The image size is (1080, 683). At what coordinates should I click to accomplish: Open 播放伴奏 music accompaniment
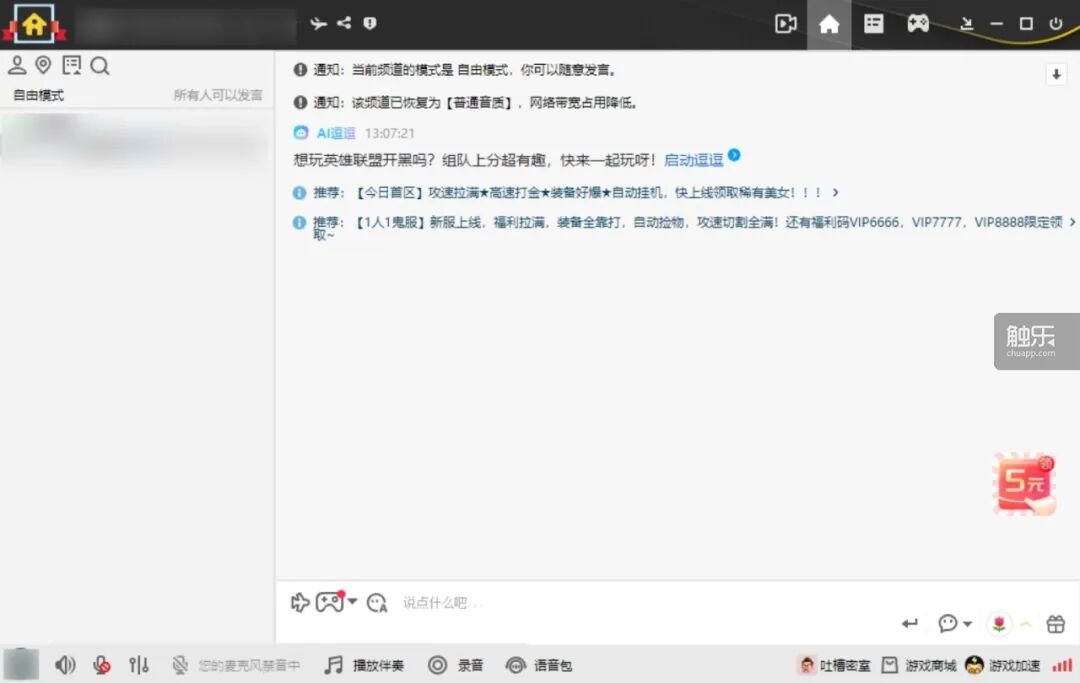pos(365,665)
